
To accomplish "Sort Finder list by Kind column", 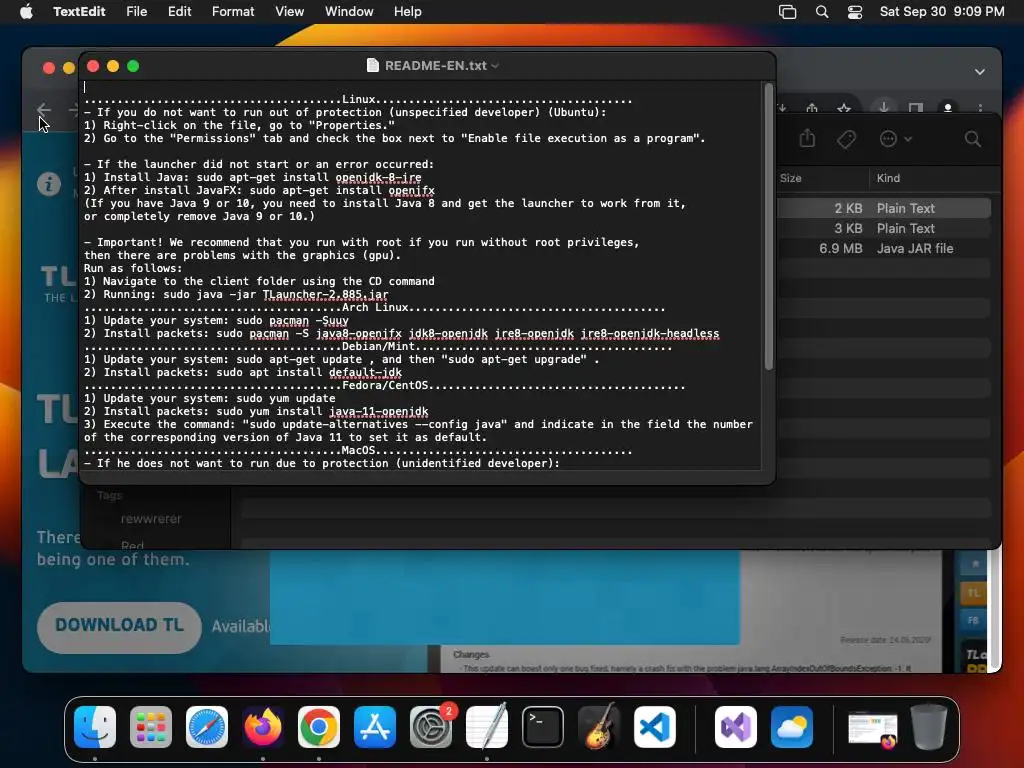I will [x=888, y=178].
